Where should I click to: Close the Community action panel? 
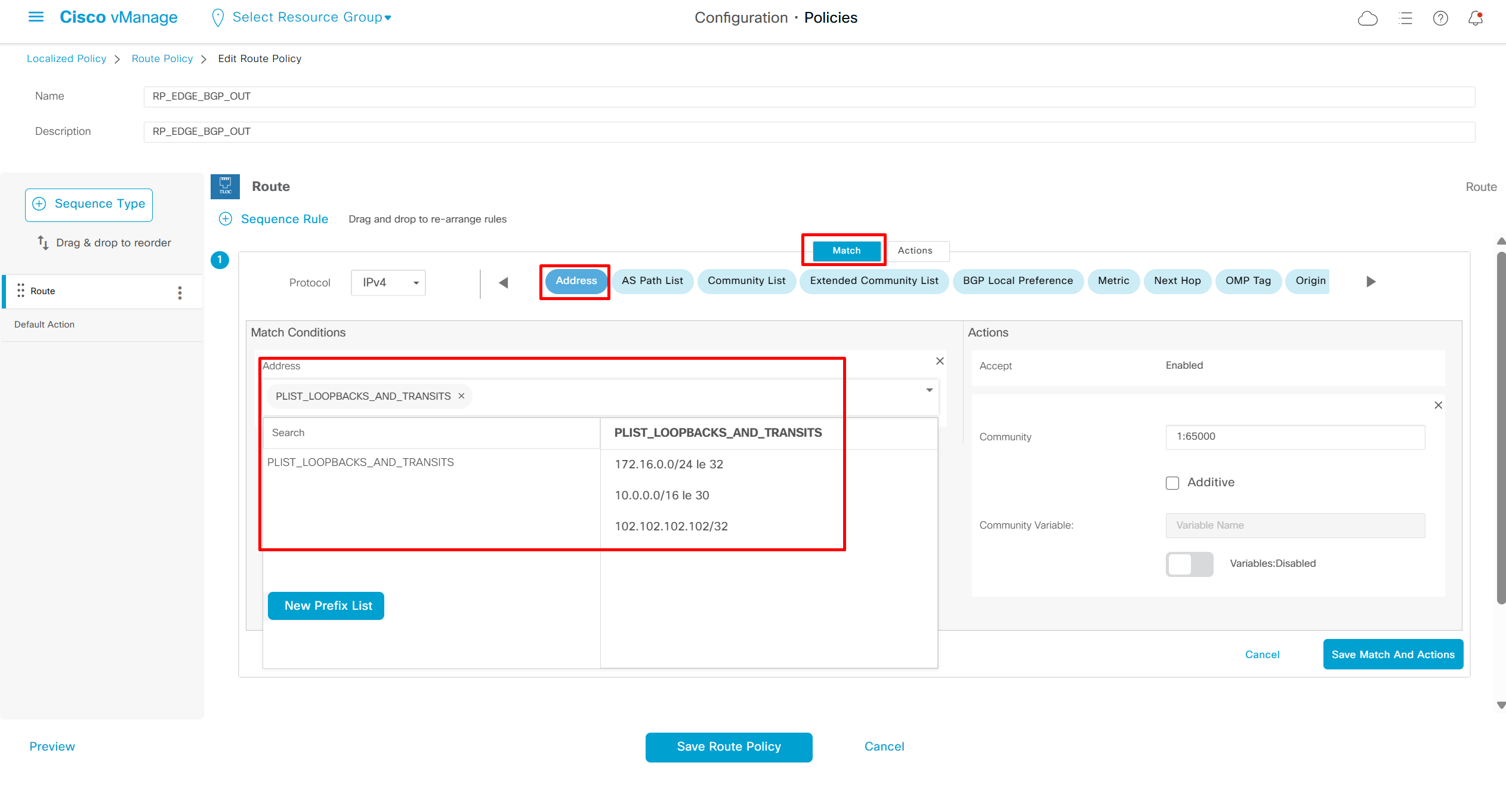click(1438, 406)
